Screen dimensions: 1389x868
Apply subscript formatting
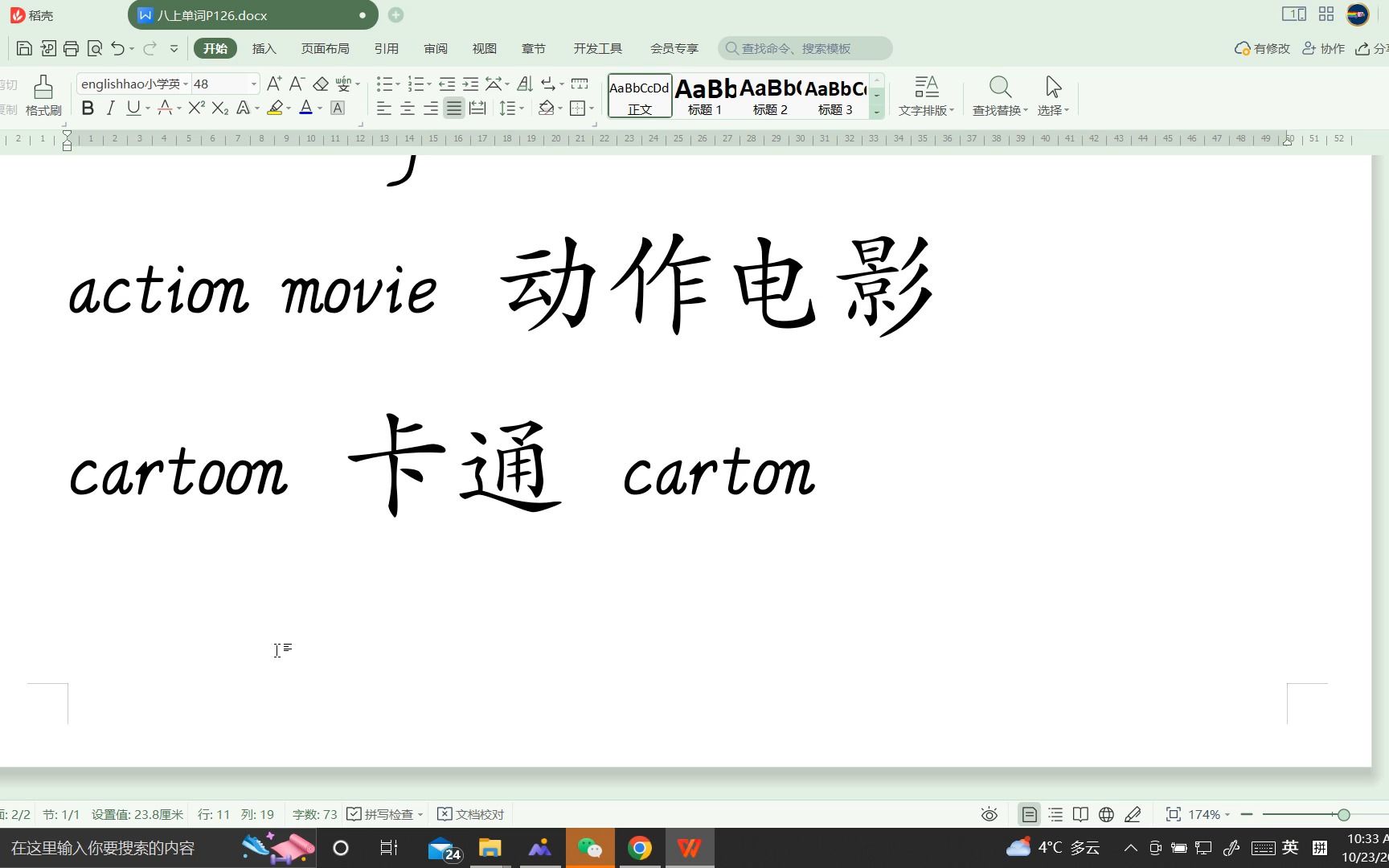pyautogui.click(x=220, y=108)
